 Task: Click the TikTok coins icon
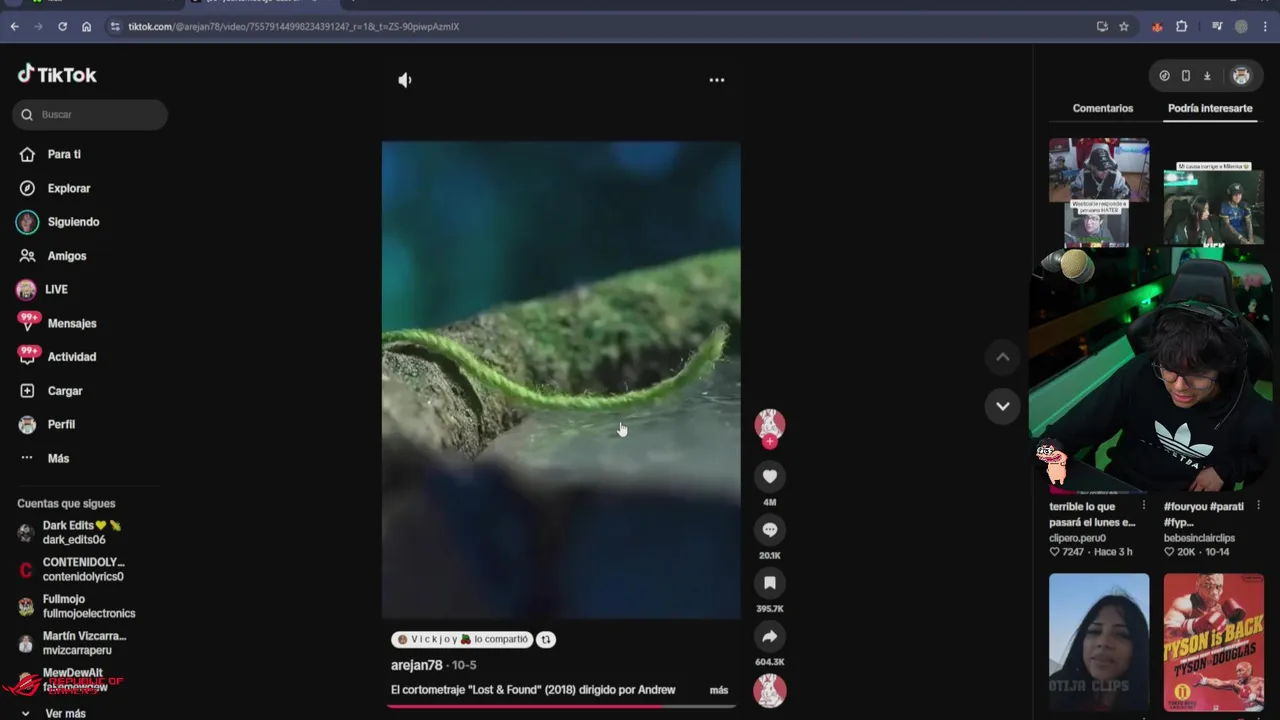(1164, 76)
